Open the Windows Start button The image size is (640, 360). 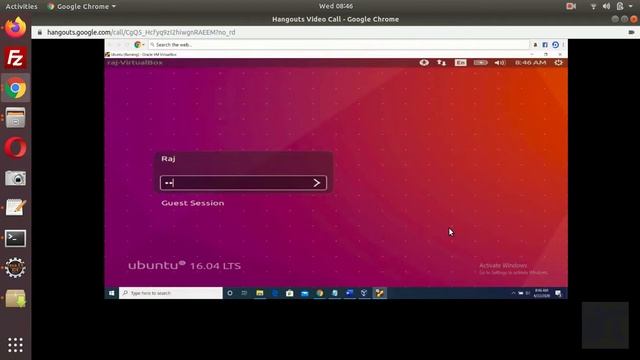[111, 293]
